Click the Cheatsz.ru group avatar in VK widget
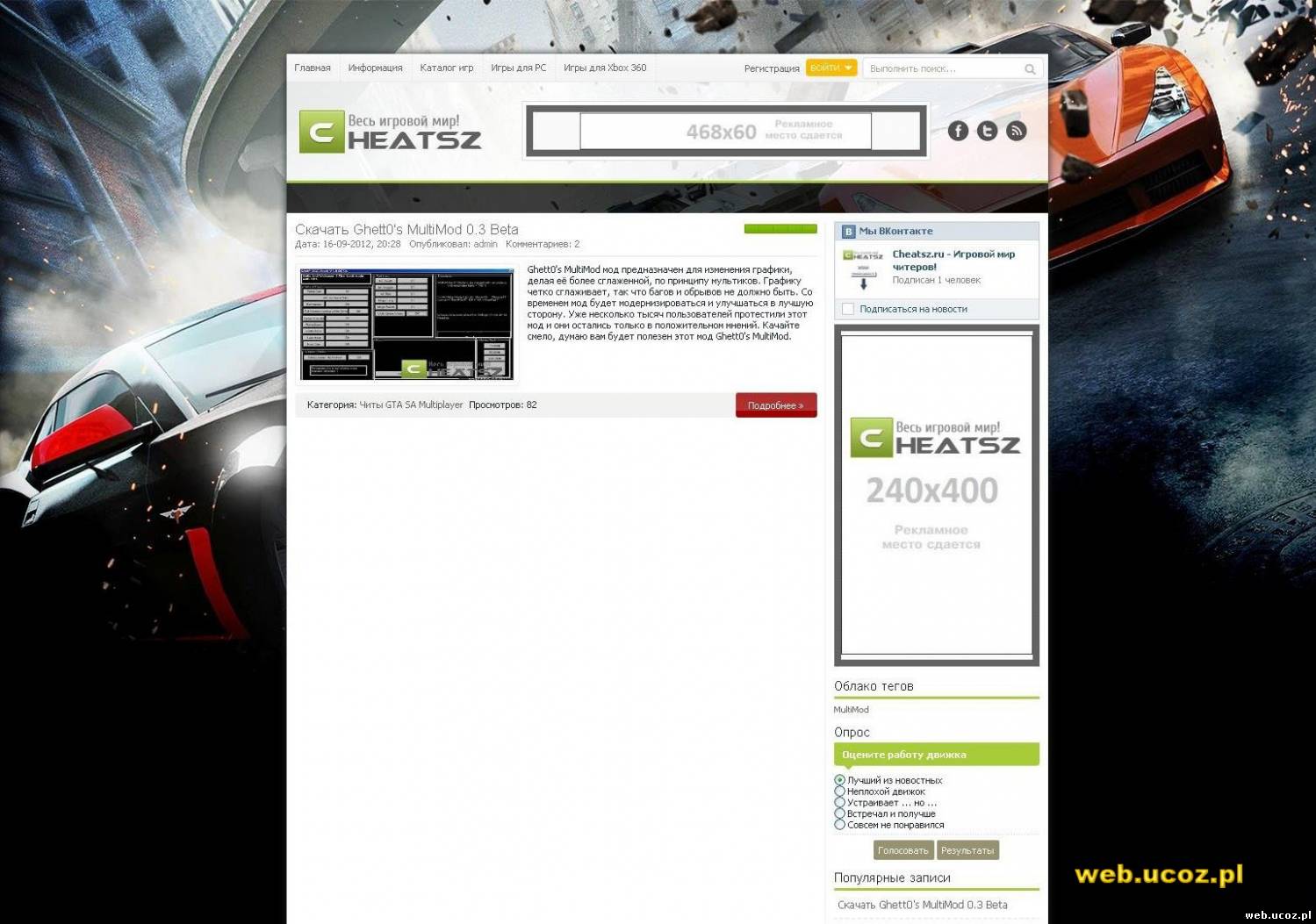1316x924 pixels. pyautogui.click(x=863, y=268)
